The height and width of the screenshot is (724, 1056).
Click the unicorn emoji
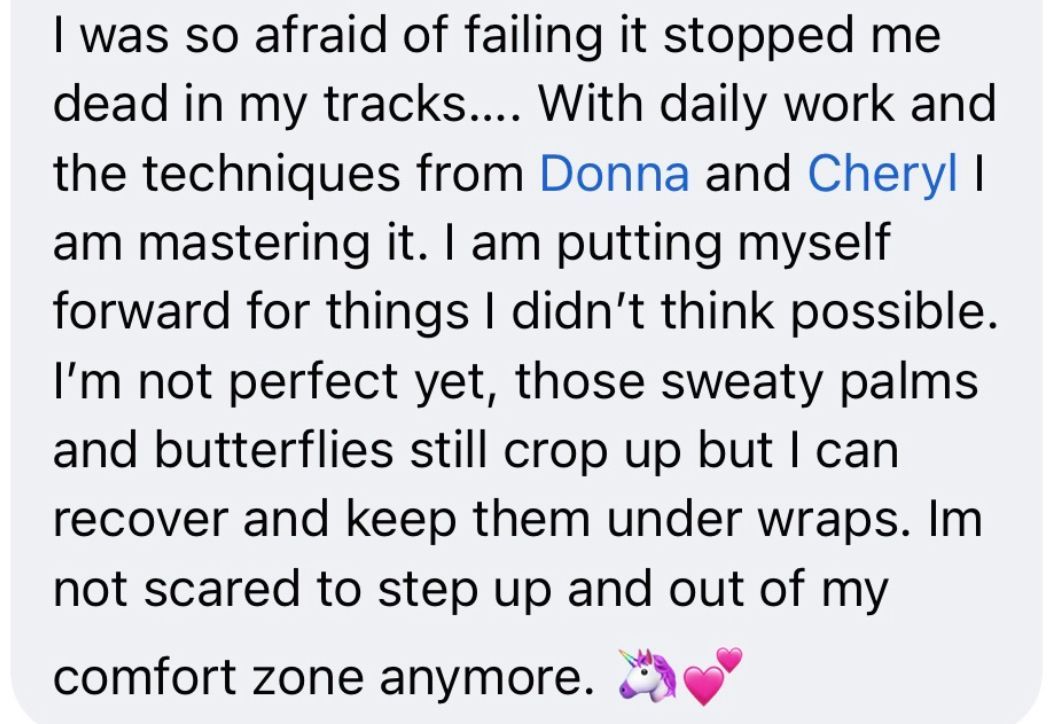(647, 674)
